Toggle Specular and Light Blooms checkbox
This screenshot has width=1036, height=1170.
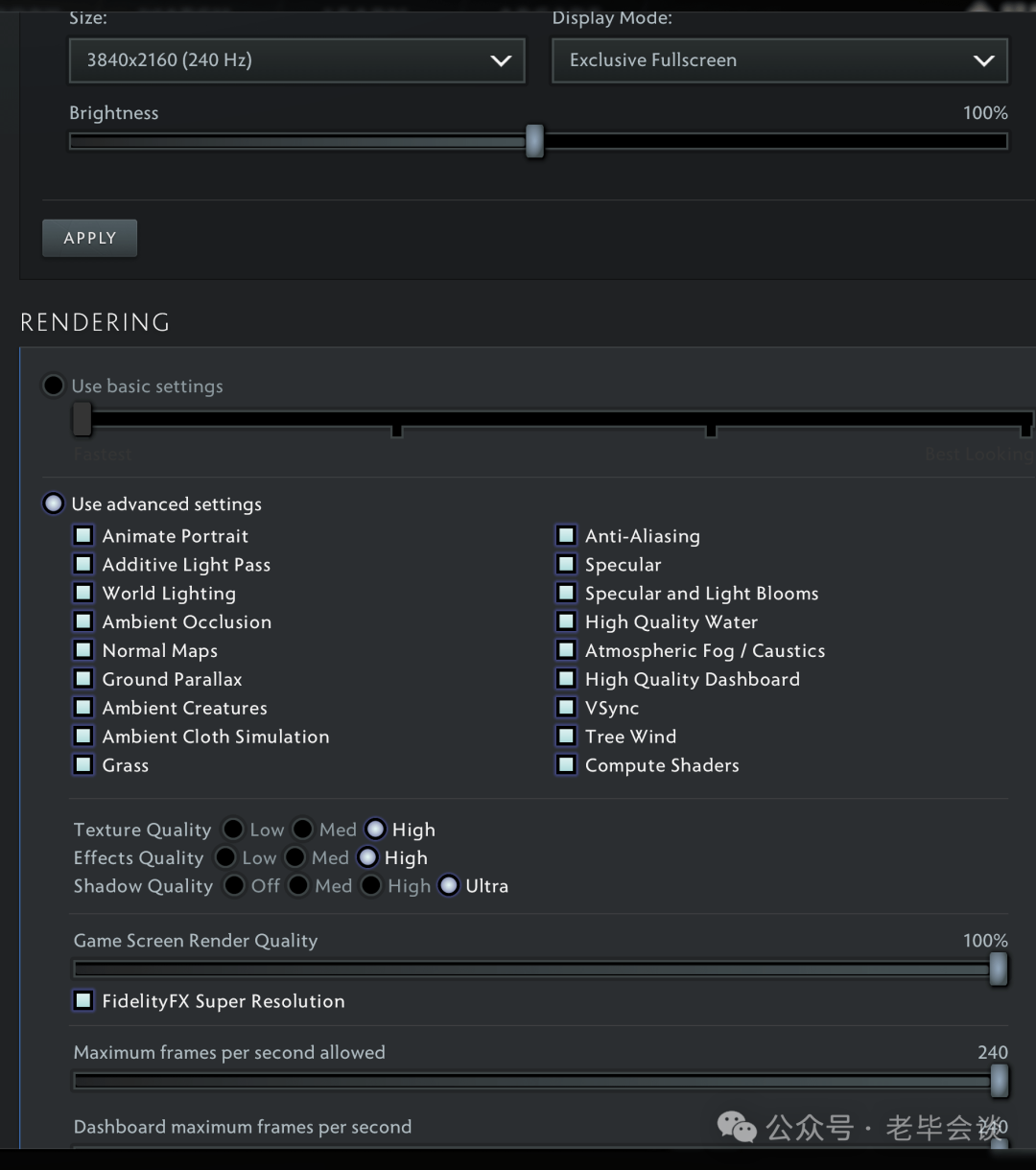(567, 593)
